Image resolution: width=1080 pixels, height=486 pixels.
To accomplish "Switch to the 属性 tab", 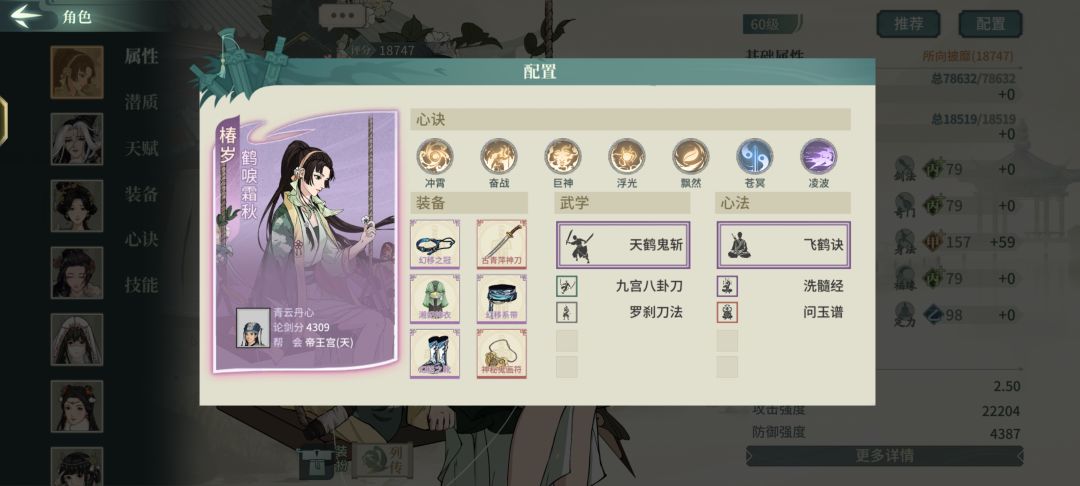I will pyautogui.click(x=141, y=56).
